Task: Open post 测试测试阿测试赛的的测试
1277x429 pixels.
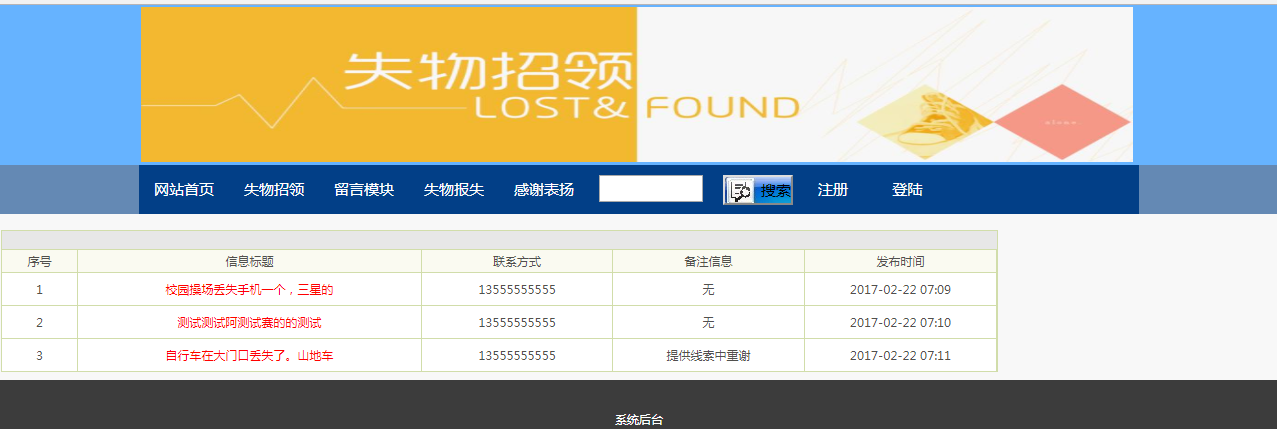Action: (x=249, y=323)
